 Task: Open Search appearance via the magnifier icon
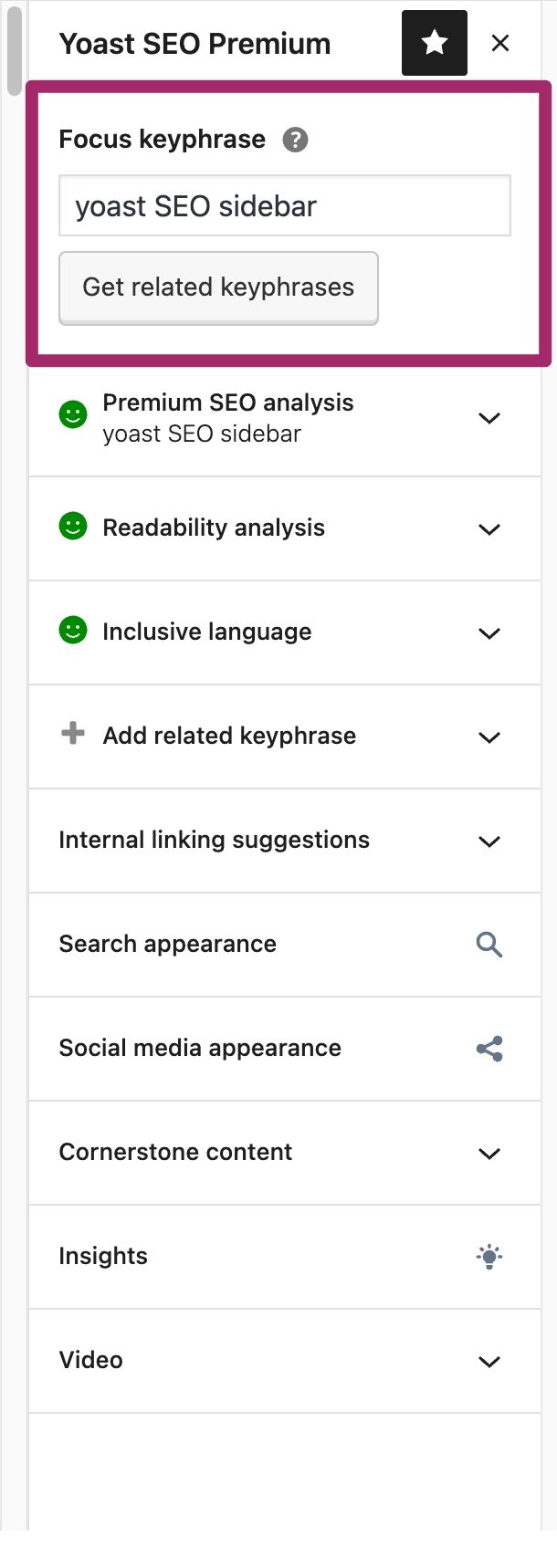489,946
